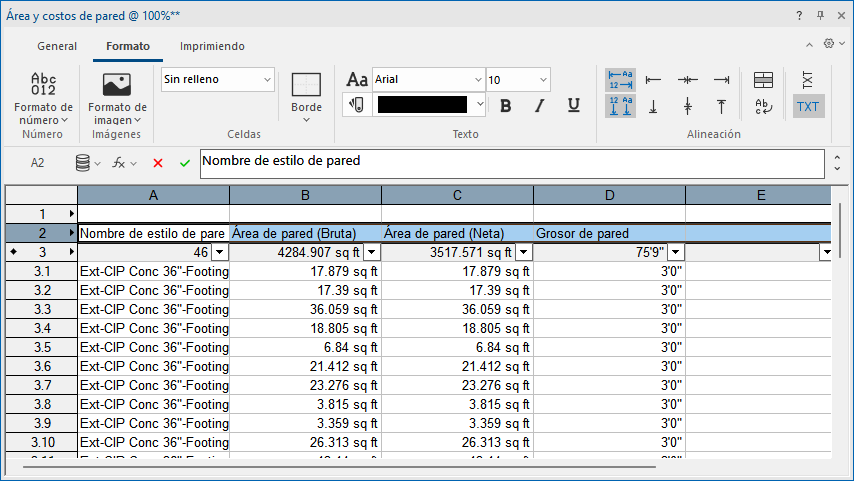Screen dimensions: 854x481
Task: Align text to the right
Action: [x=721, y=80]
